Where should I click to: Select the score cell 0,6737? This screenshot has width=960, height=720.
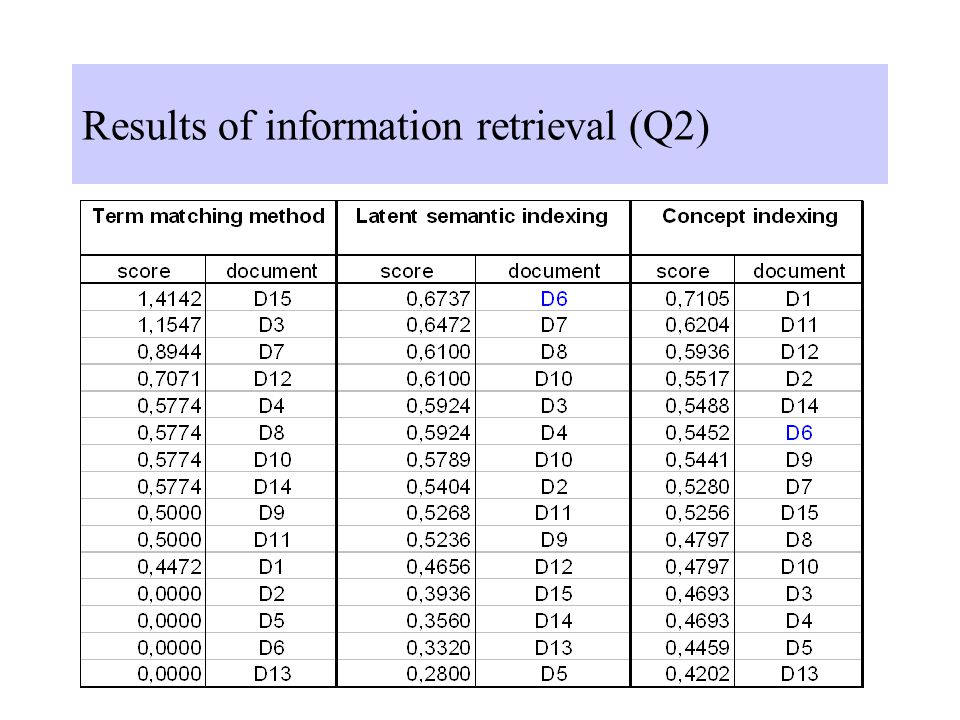click(x=407, y=298)
